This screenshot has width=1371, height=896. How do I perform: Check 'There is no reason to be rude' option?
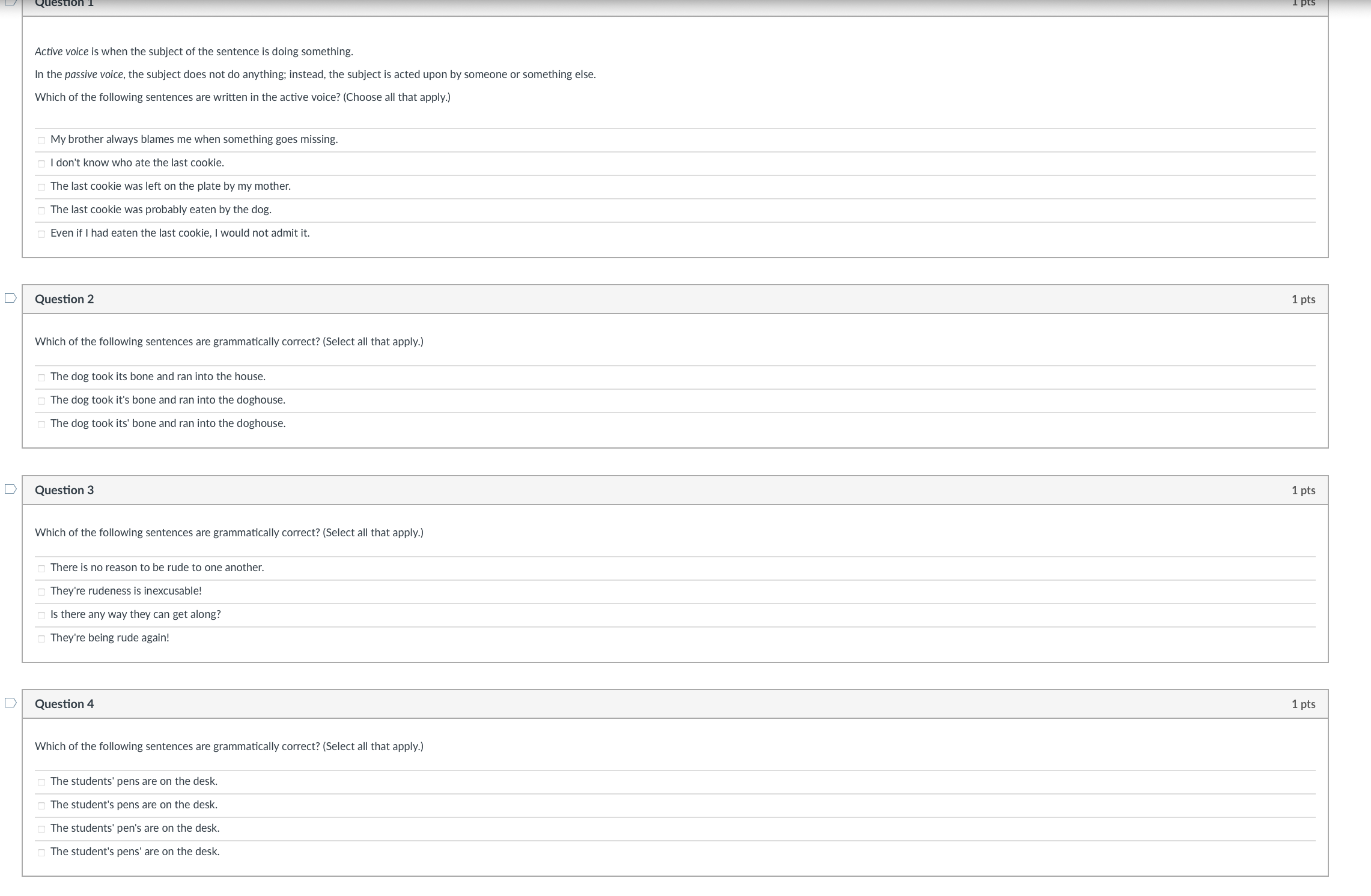coord(41,567)
